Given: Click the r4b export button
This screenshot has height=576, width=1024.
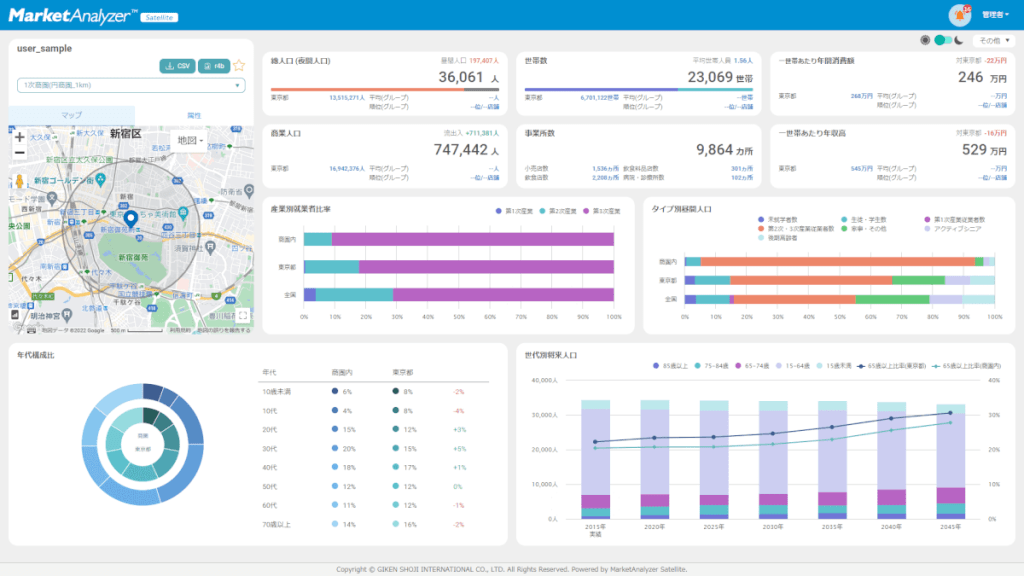Looking at the screenshot, I should (214, 66).
